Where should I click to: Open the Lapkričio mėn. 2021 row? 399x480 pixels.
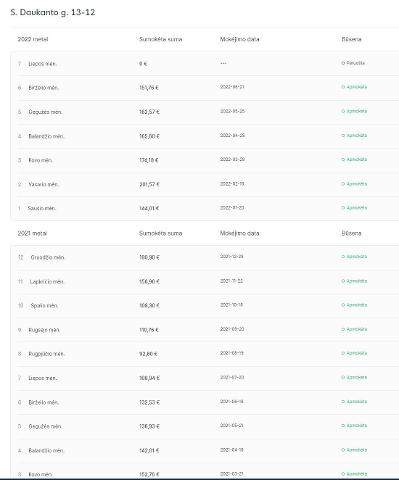click(205, 281)
